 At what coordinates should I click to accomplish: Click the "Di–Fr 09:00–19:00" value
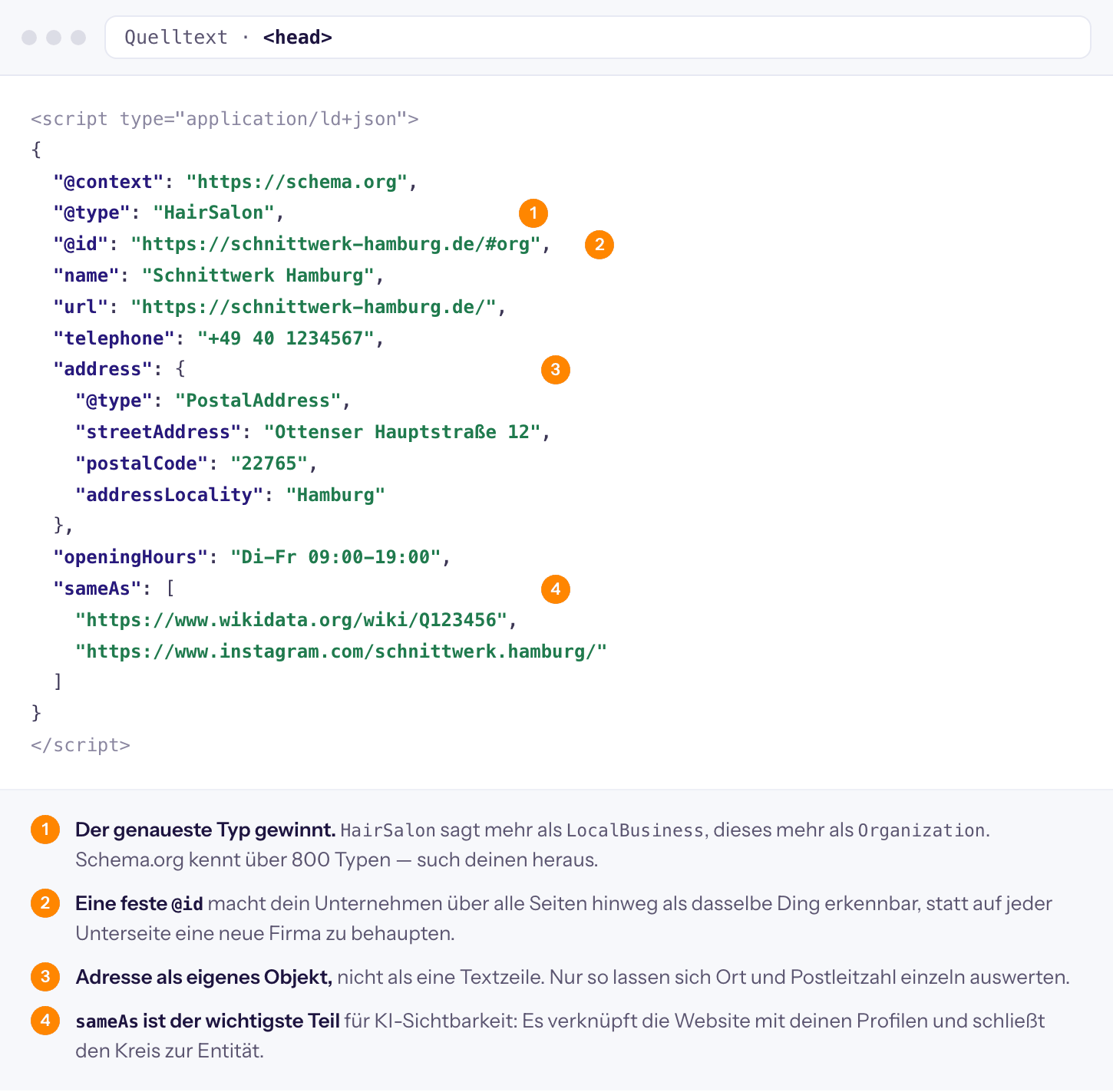point(335,557)
